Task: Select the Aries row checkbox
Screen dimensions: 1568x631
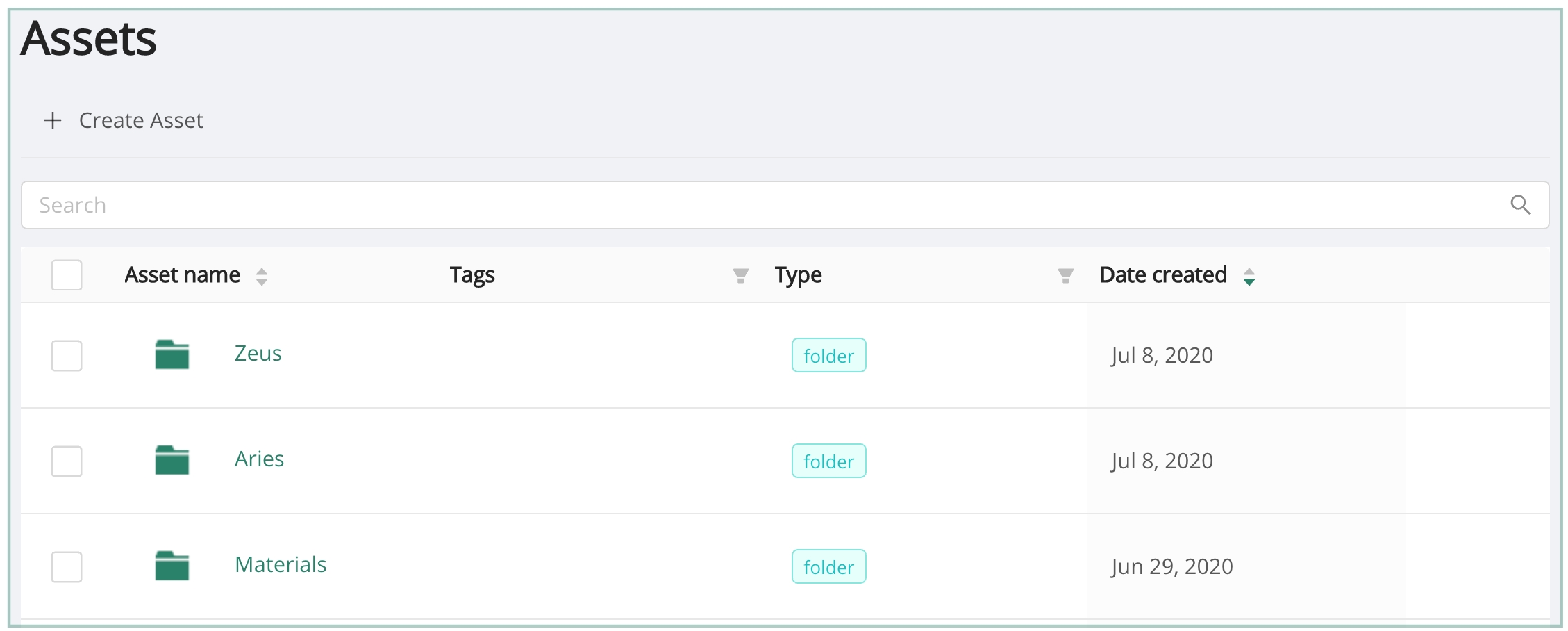Action: (x=67, y=461)
